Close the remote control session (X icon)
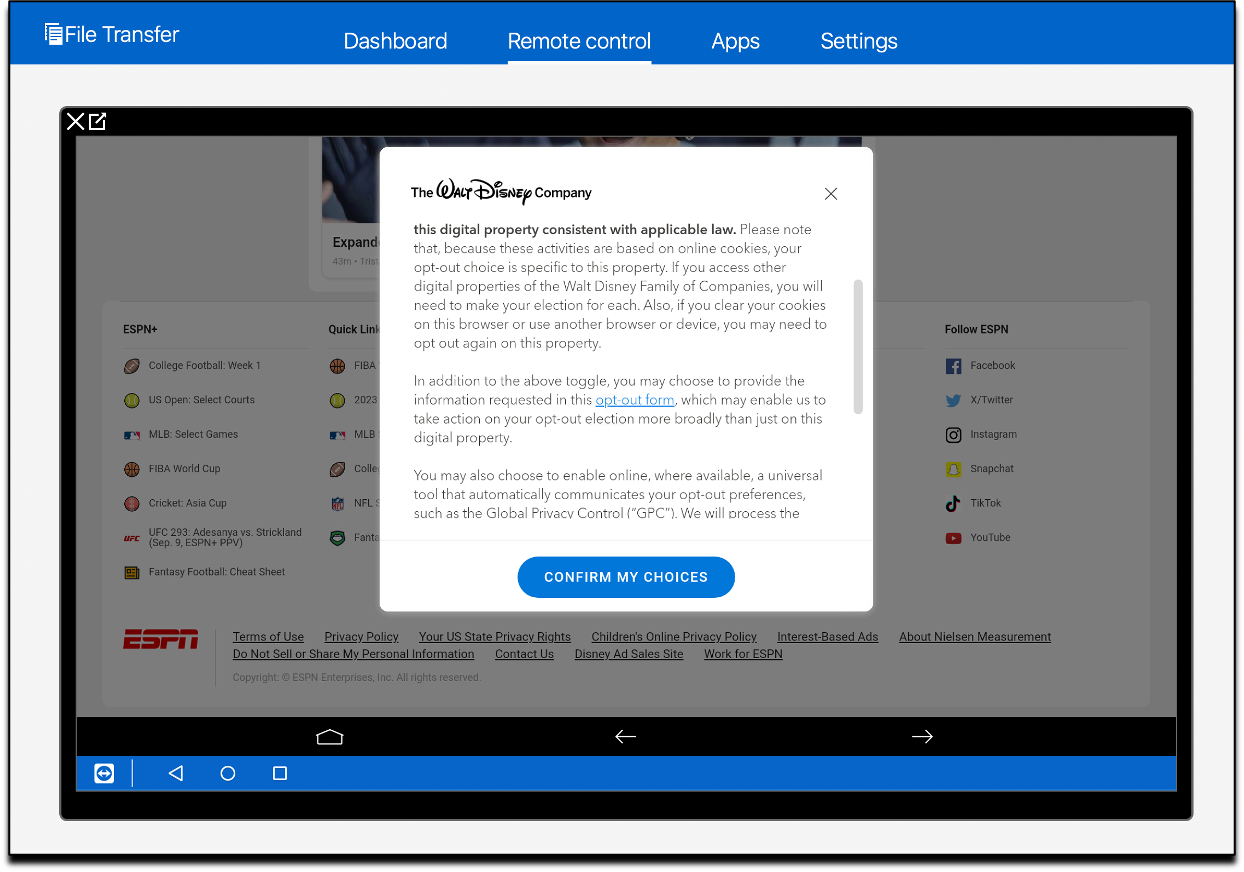Viewport: 1244px width, 872px height. (75, 122)
